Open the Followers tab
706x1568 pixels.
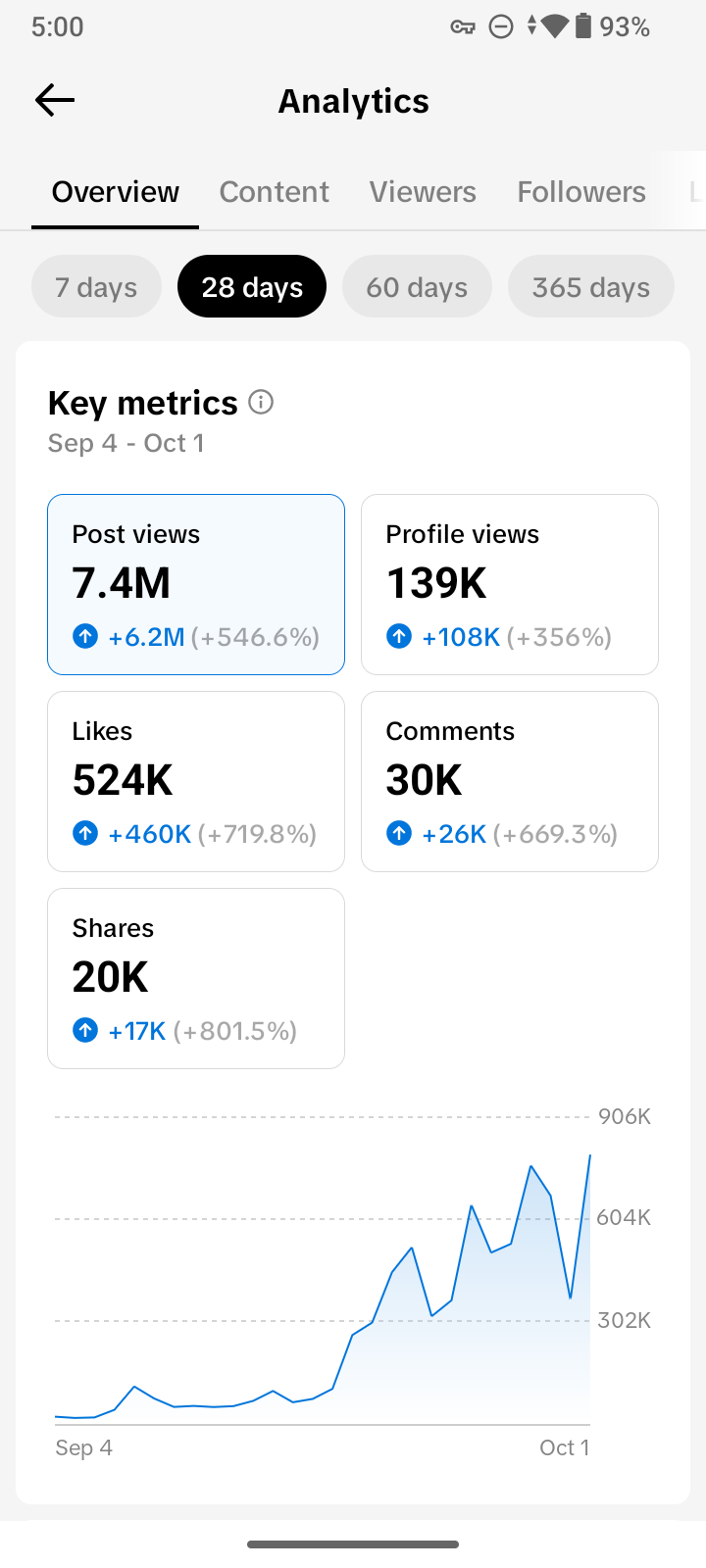click(x=581, y=192)
